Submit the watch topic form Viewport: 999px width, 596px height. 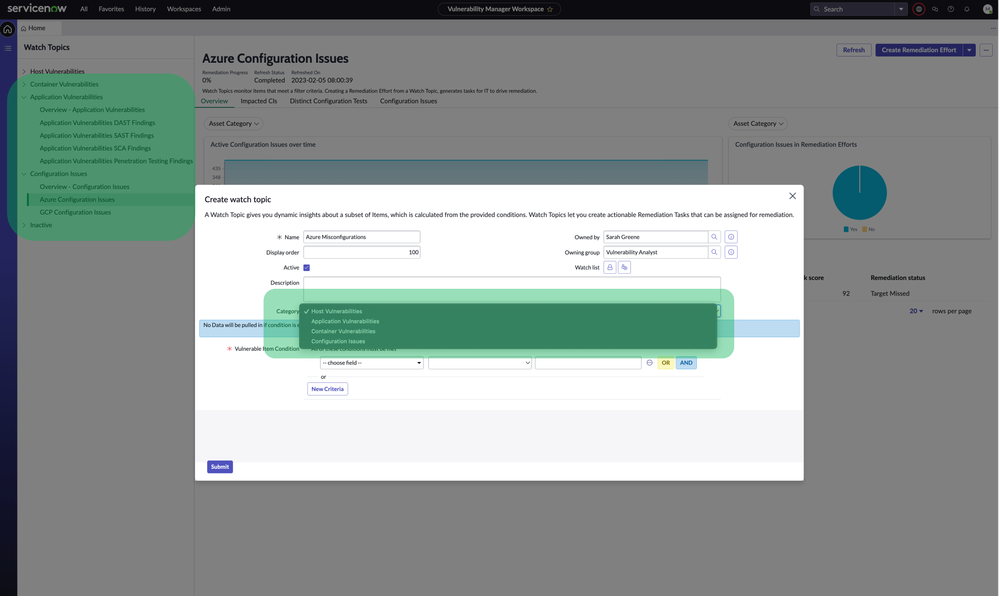point(220,467)
